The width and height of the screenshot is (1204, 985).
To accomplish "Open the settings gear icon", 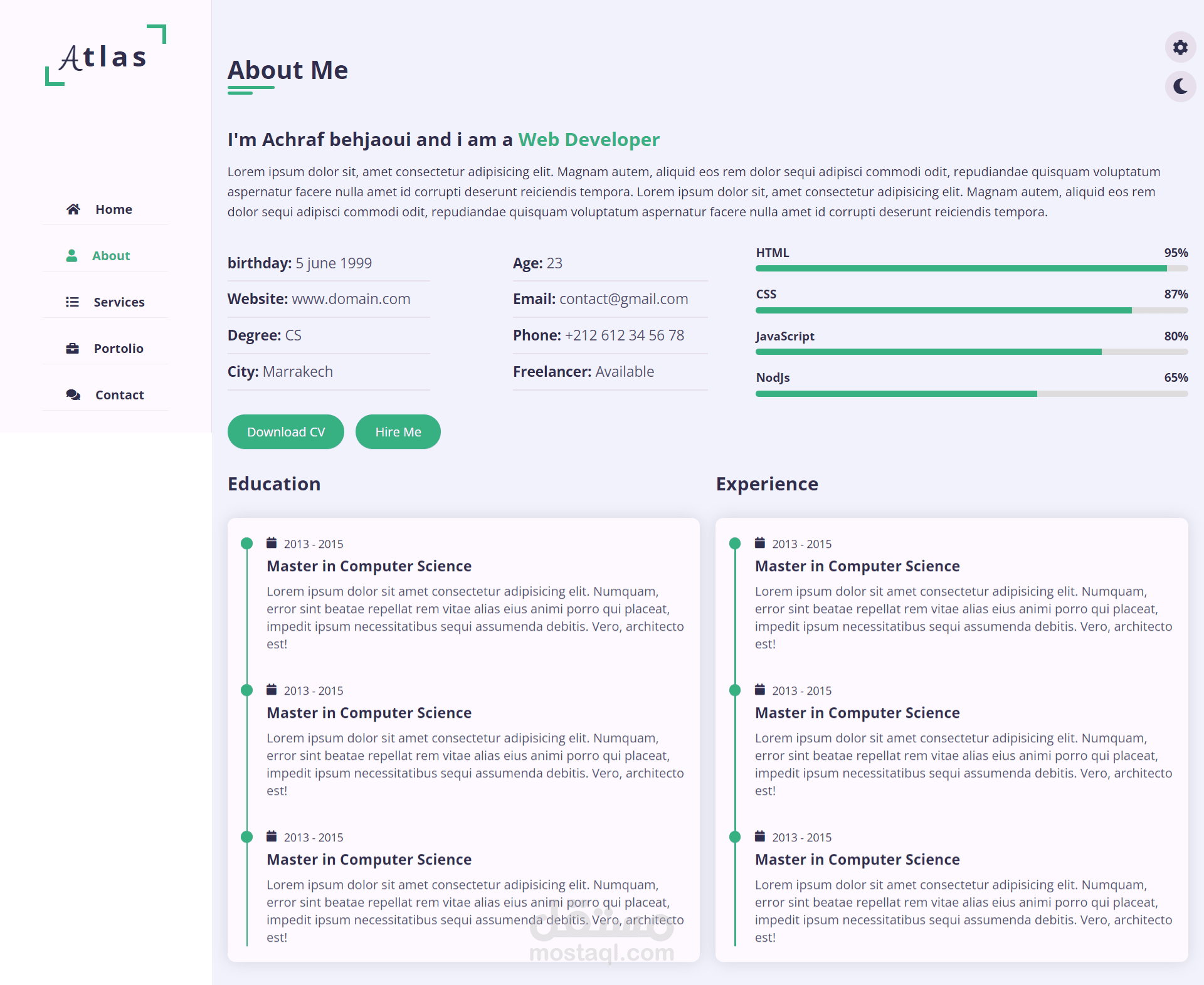I will (1180, 48).
